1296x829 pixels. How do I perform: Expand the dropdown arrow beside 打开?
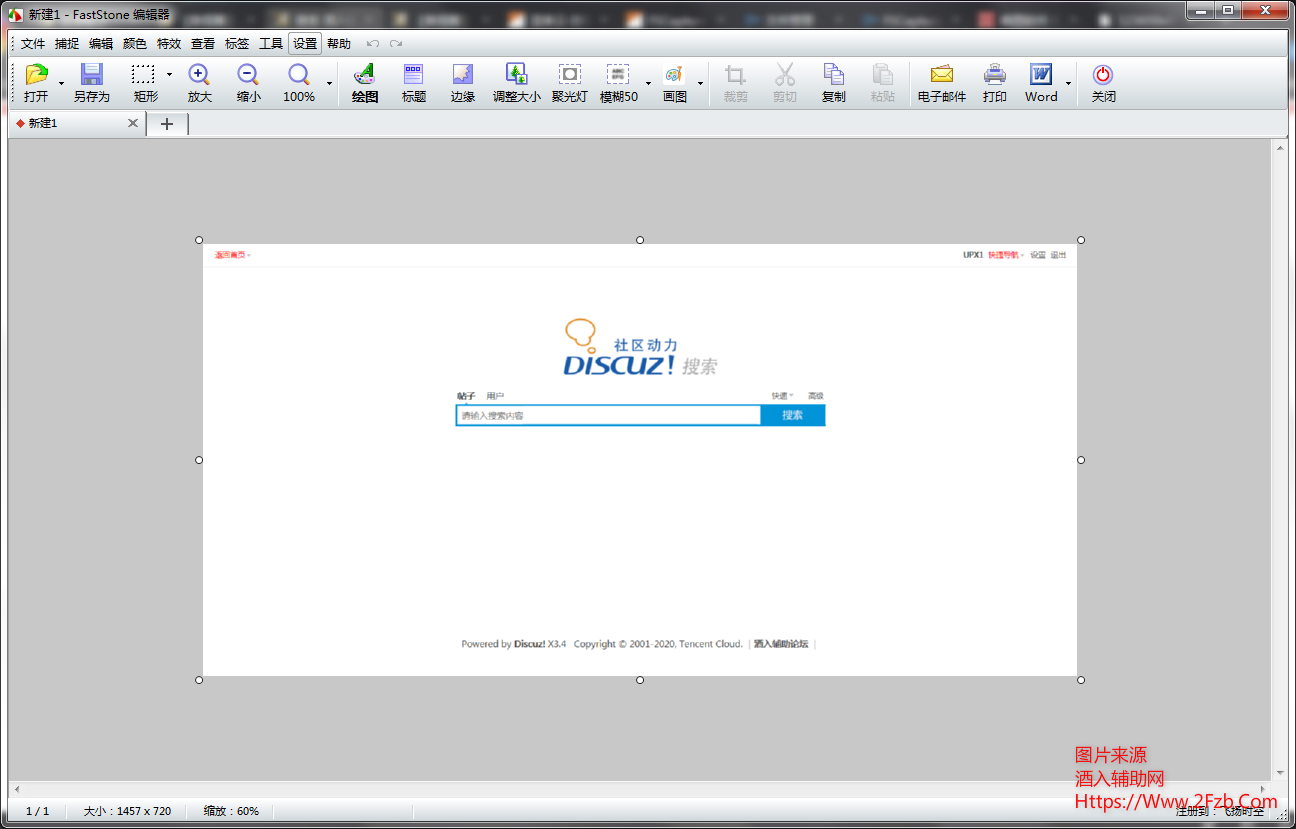(x=61, y=83)
